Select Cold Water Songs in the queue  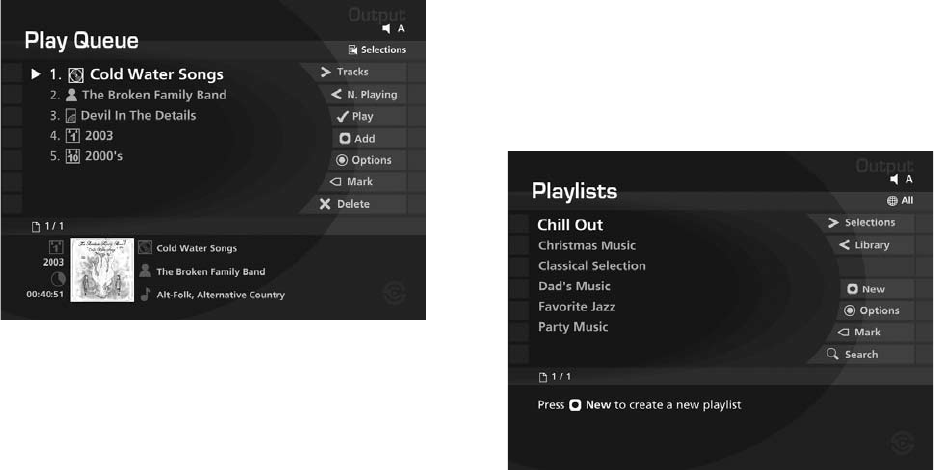[156, 74]
